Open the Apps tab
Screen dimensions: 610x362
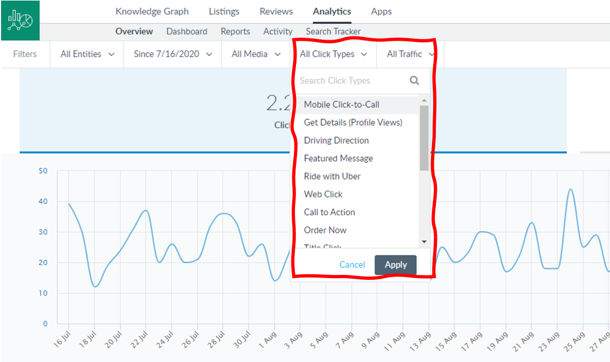pos(381,12)
